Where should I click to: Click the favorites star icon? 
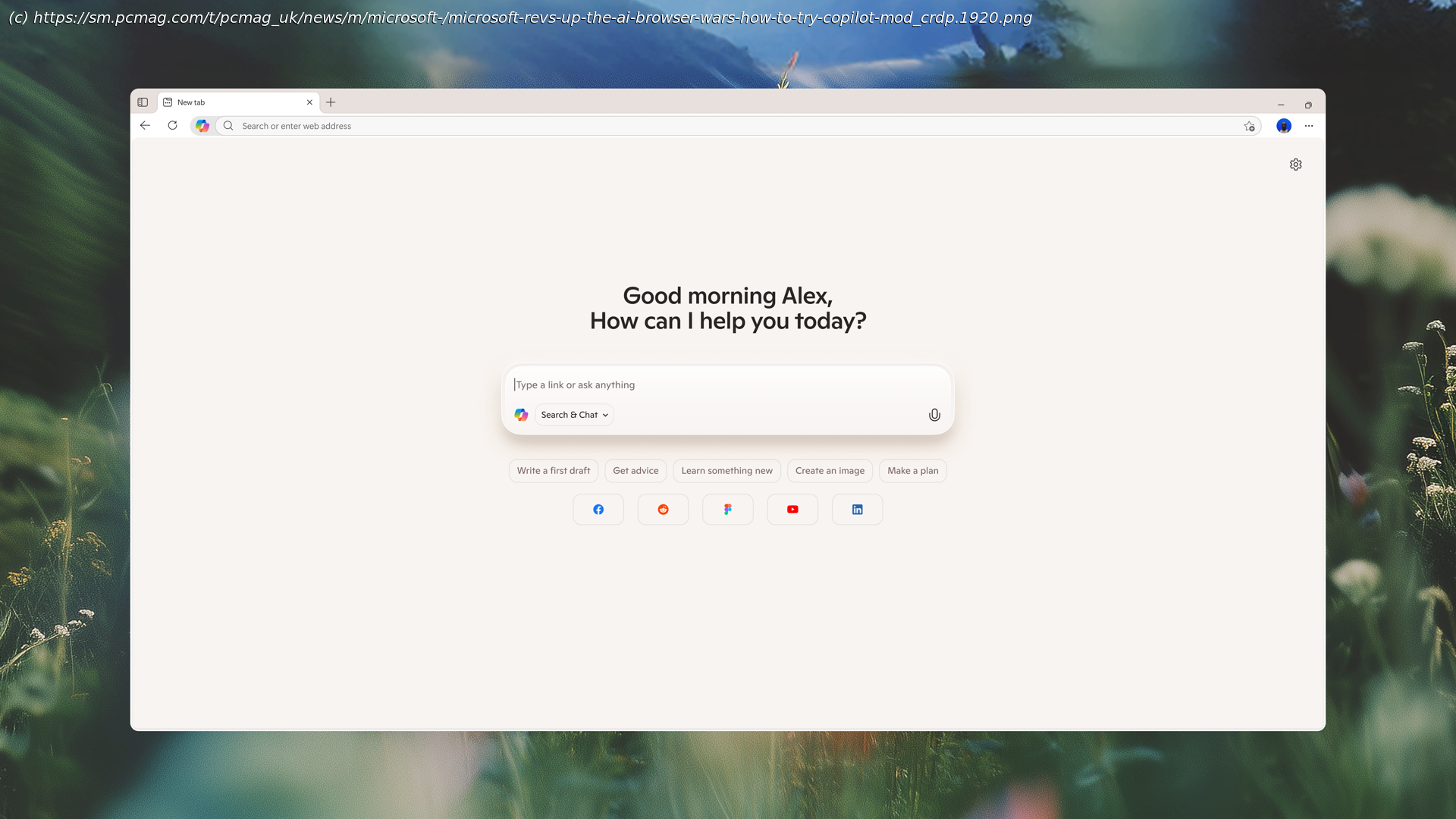[1249, 127]
